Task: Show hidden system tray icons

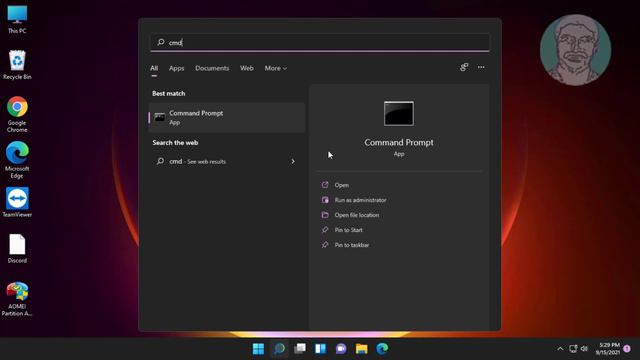Action: pos(560,349)
